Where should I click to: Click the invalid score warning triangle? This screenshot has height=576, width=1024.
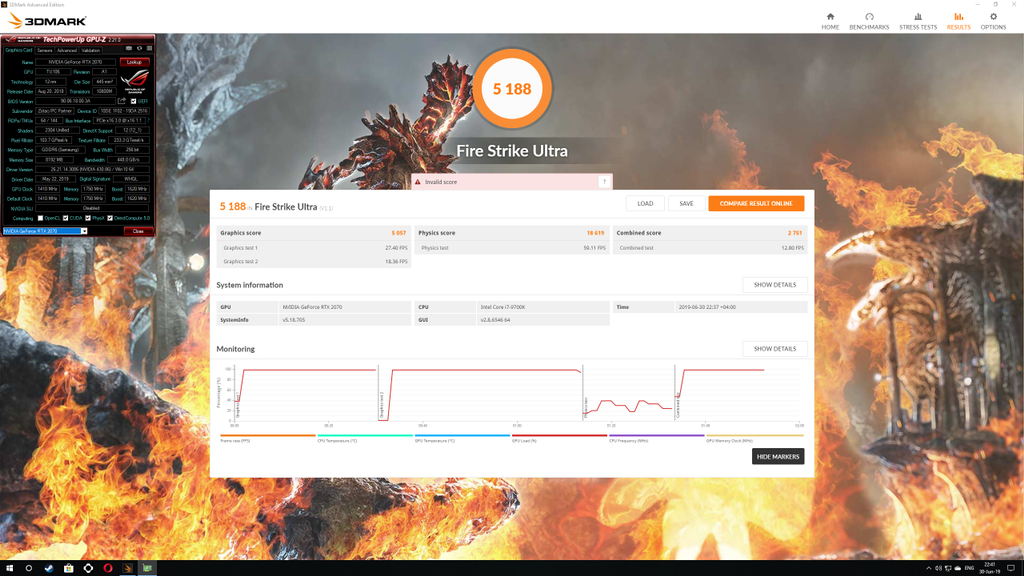click(x=417, y=182)
